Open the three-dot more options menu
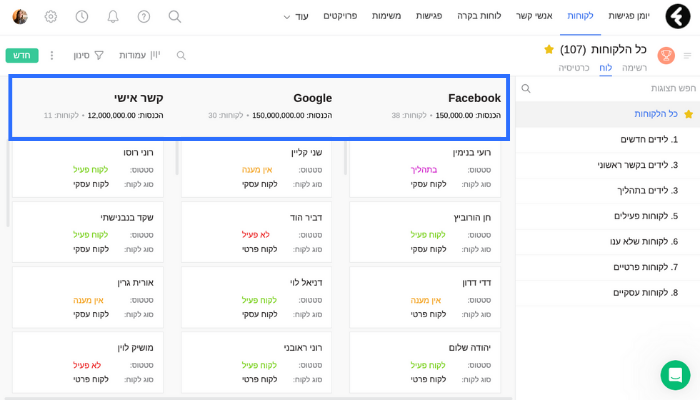This screenshot has height=400, width=700. pyautogui.click(x=52, y=55)
